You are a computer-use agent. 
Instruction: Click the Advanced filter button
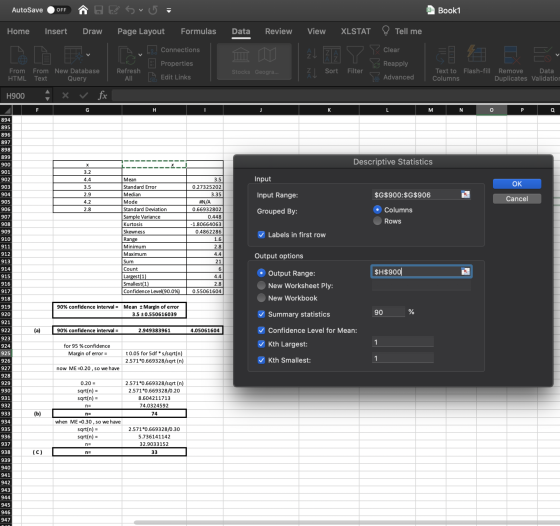click(x=392, y=77)
